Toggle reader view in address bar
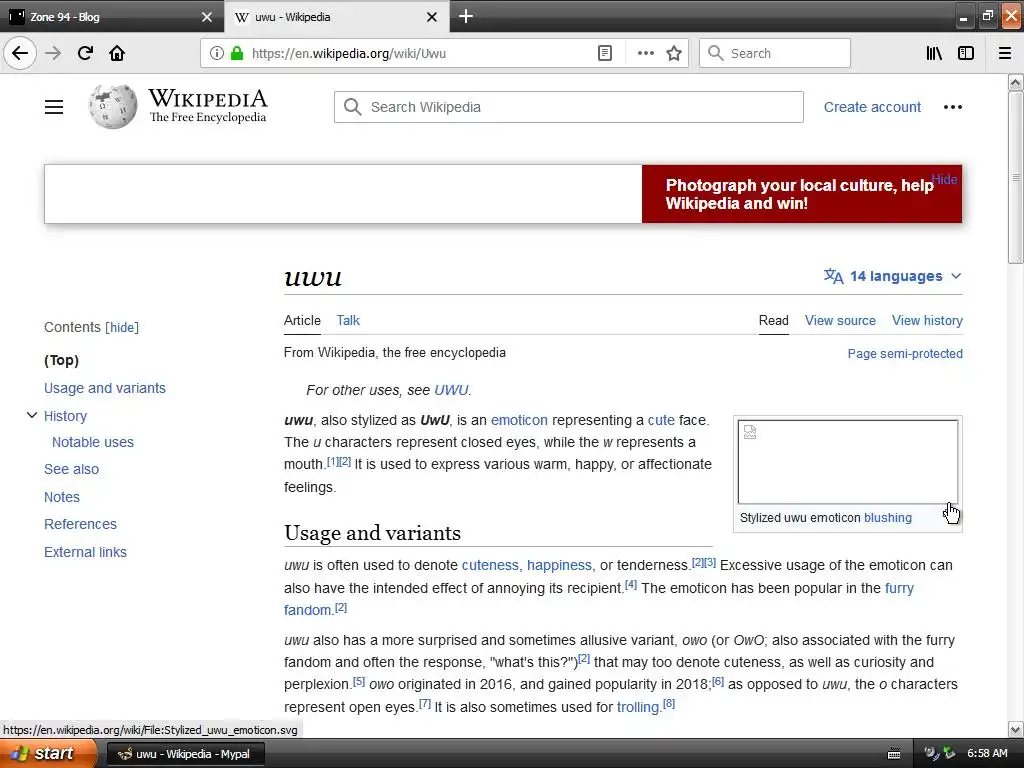 tap(605, 53)
